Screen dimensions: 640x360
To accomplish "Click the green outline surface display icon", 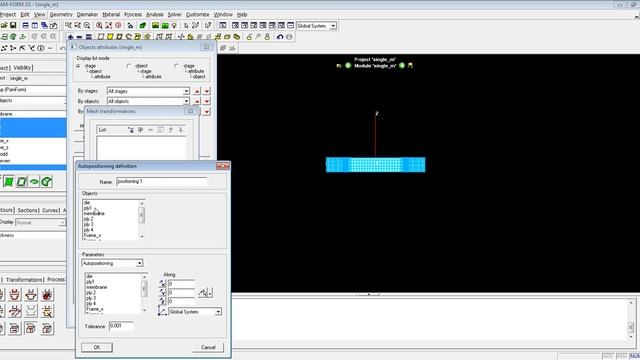I will click(22, 182).
